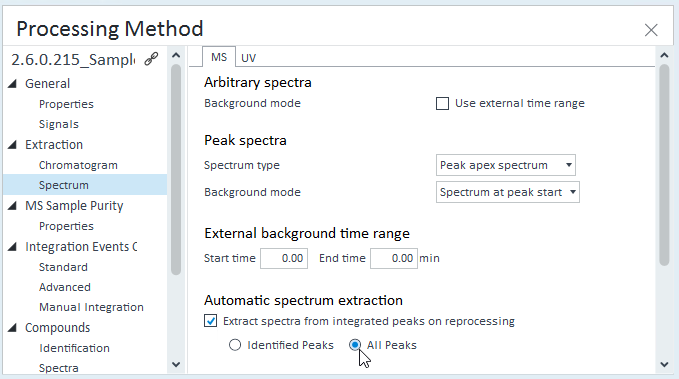Select the Identified Peaks radio button
The height and width of the screenshot is (379, 679).
click(235, 345)
